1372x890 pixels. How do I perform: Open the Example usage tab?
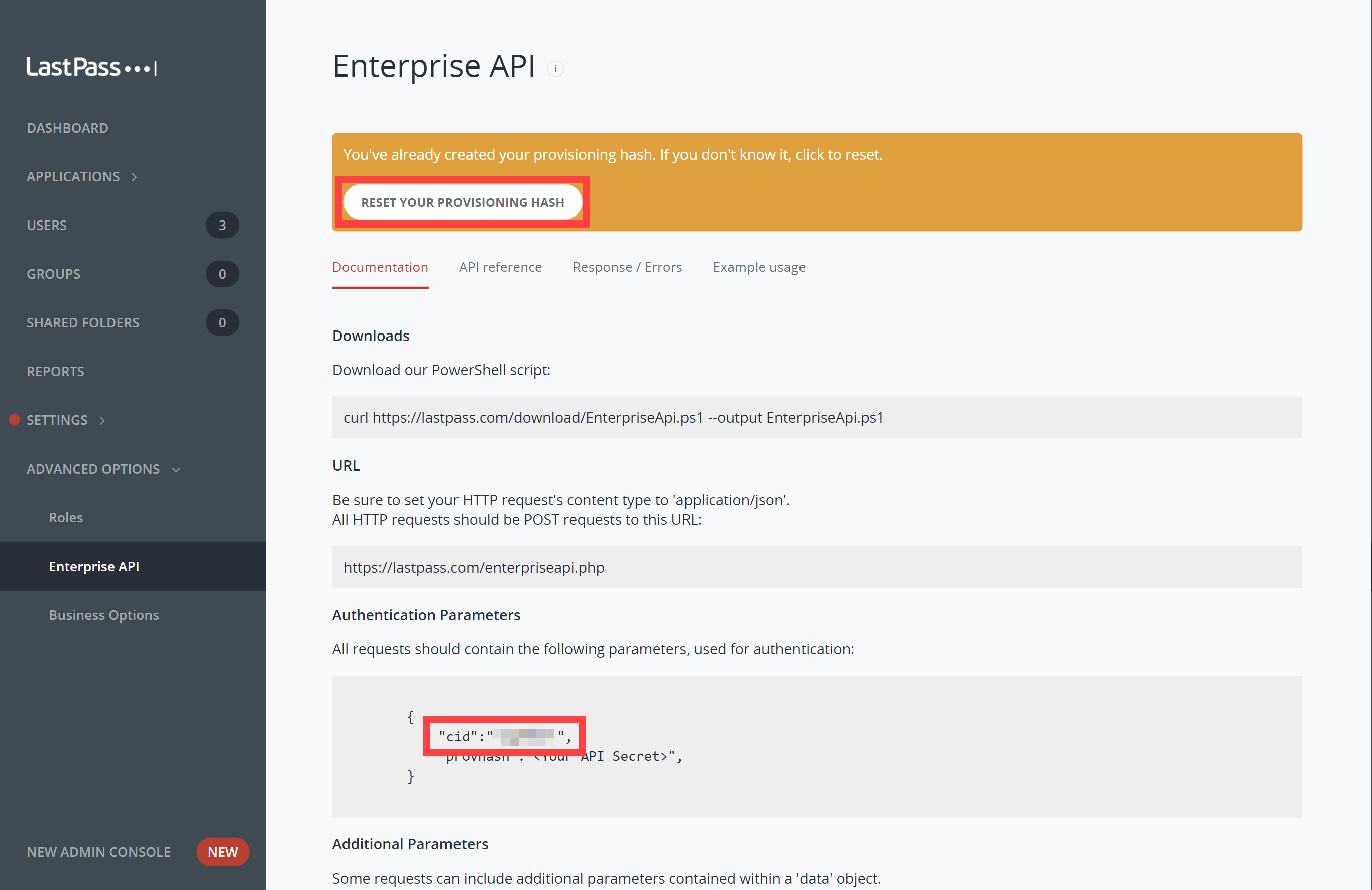coord(759,267)
